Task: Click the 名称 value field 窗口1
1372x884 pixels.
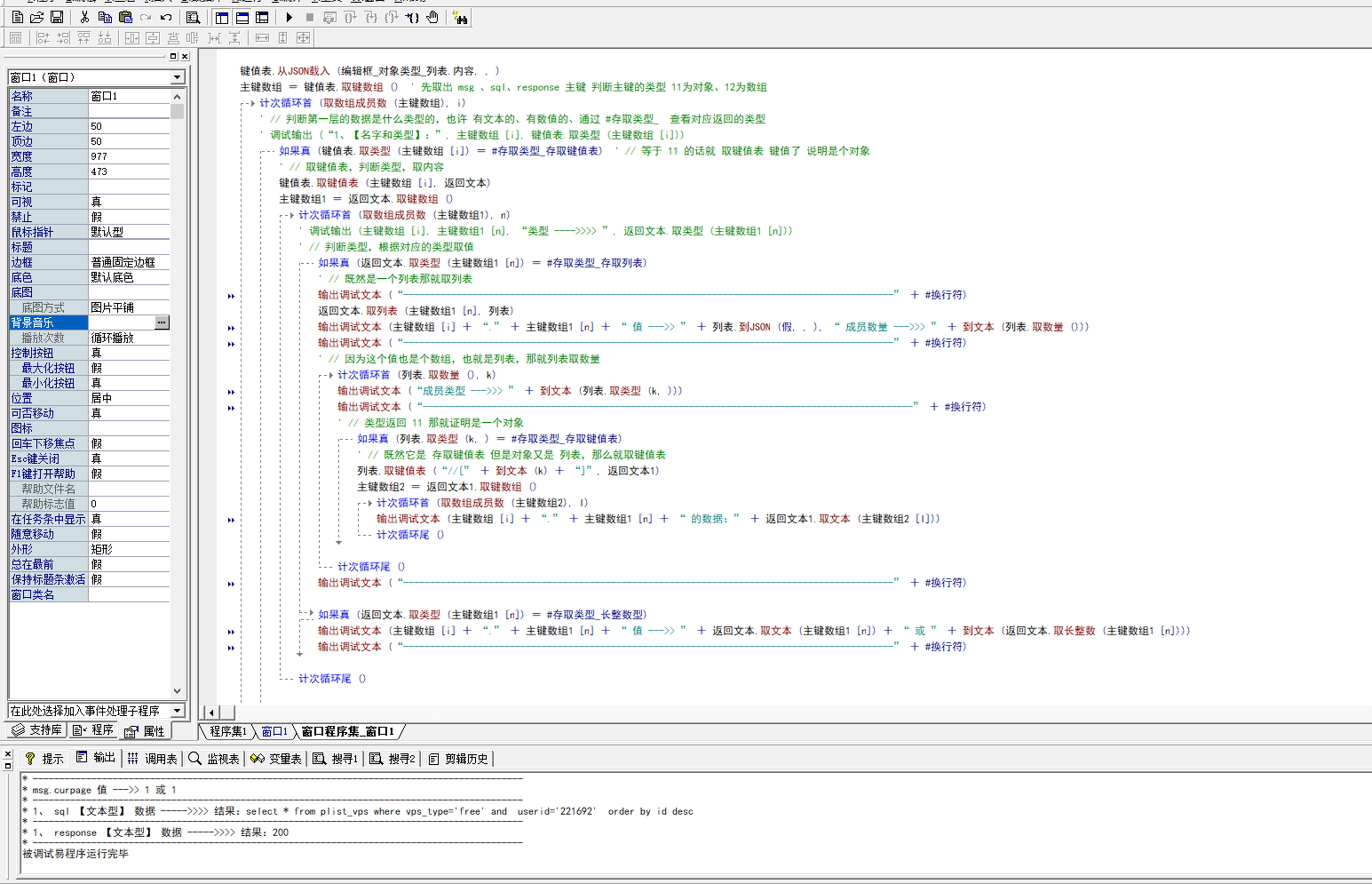Action: (x=129, y=96)
